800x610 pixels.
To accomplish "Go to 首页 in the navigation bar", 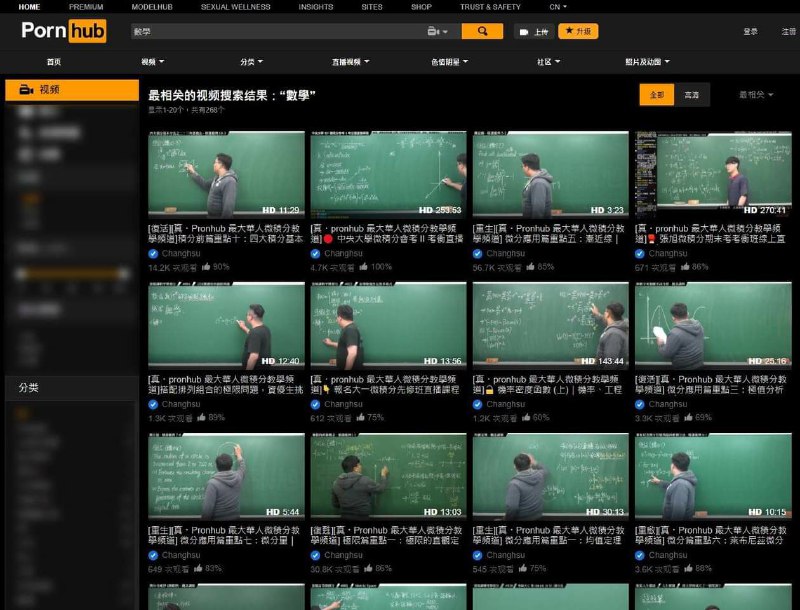I will [x=54, y=62].
